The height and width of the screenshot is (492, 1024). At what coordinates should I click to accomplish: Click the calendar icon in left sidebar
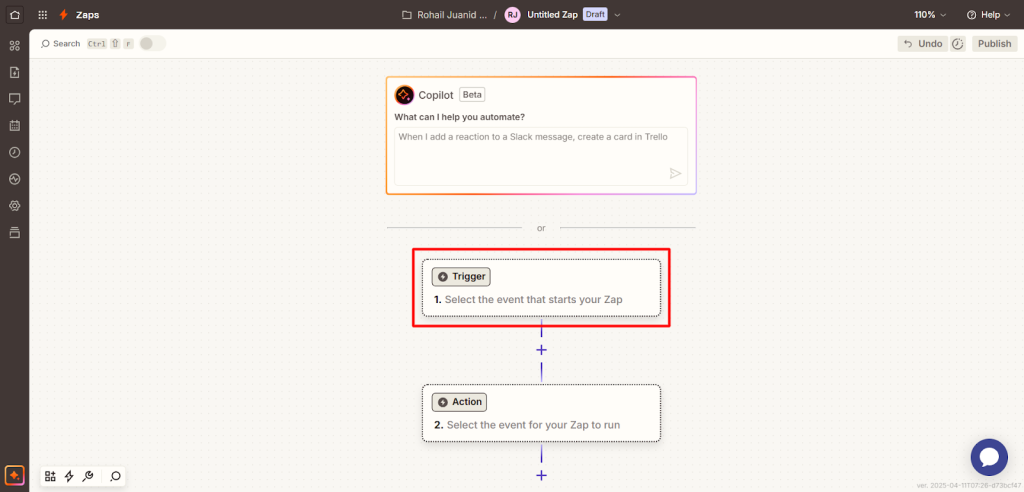(14, 126)
